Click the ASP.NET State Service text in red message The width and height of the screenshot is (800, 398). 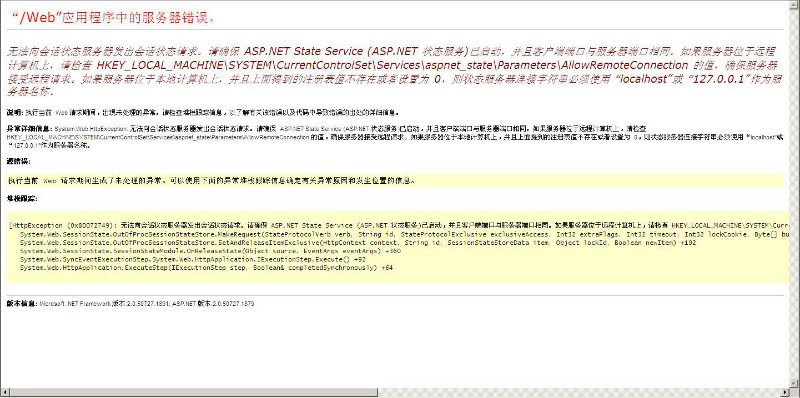(x=305, y=52)
